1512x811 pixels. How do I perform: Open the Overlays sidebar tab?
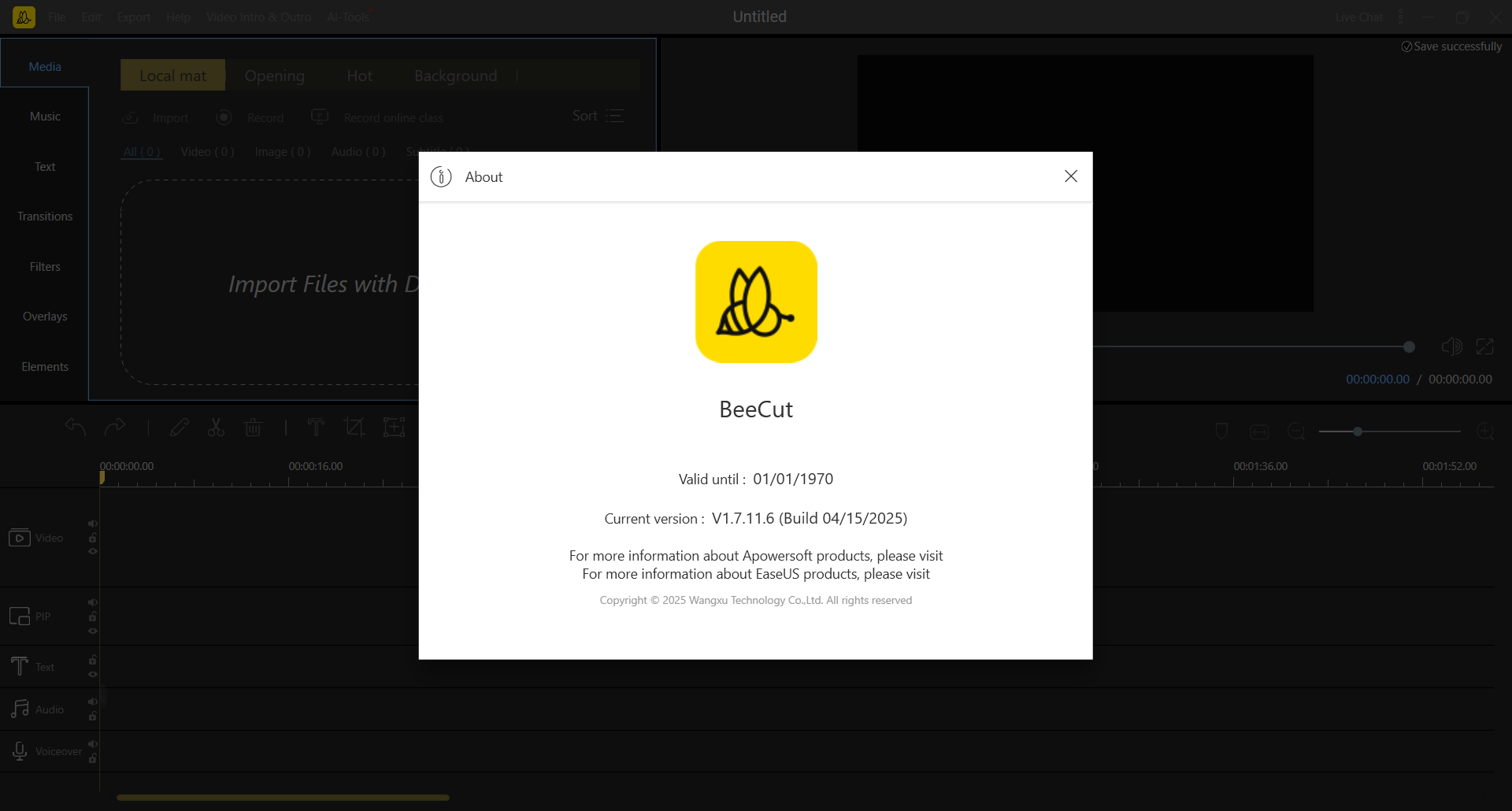(x=45, y=317)
